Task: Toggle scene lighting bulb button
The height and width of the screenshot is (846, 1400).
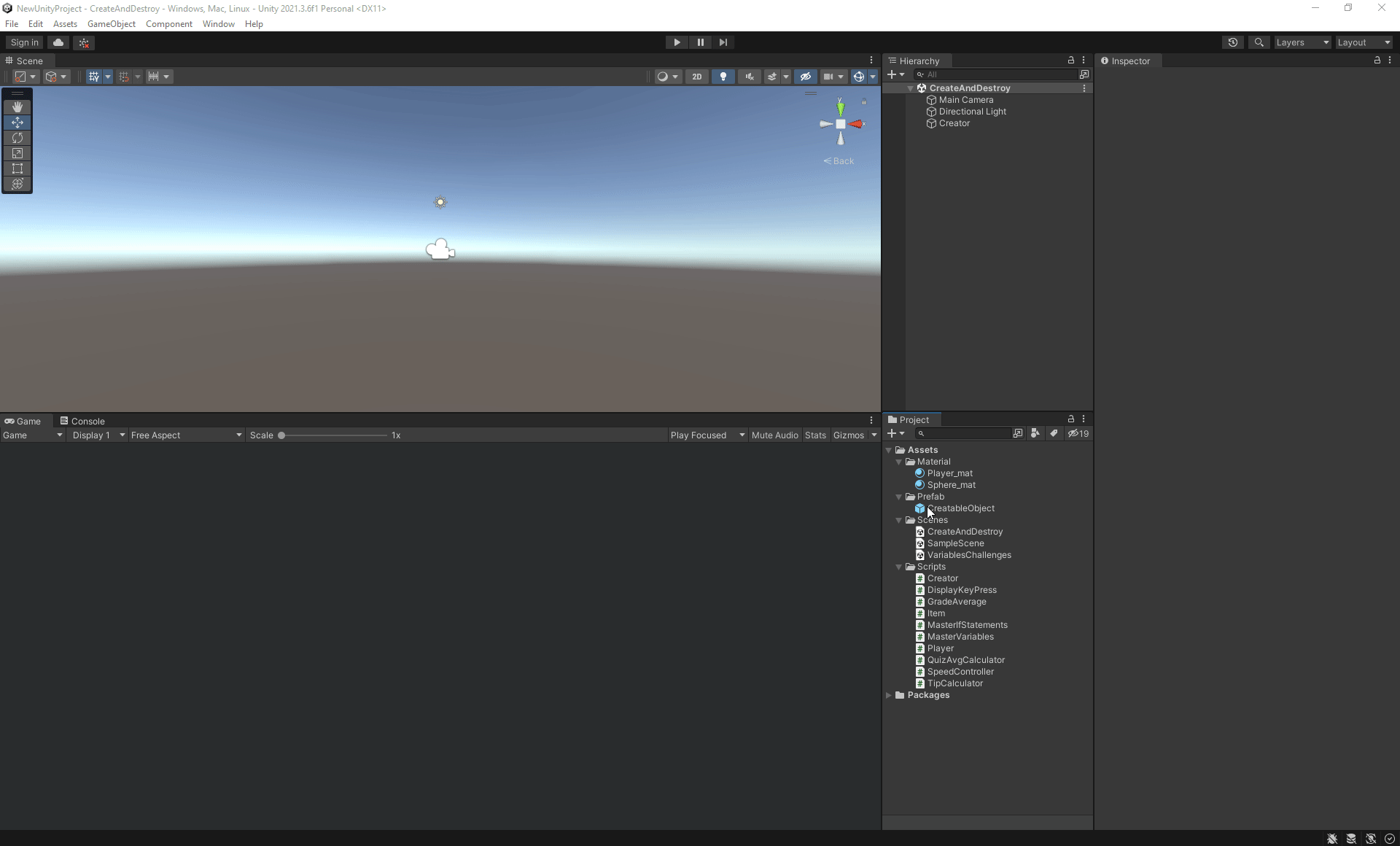Action: pos(723,77)
